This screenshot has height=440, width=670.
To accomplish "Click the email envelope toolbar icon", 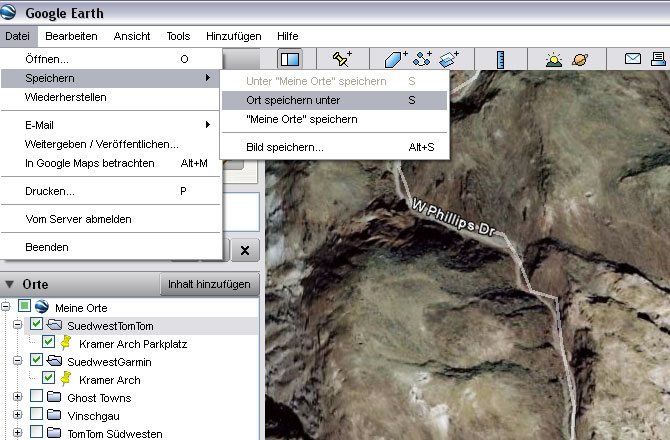I will [633, 59].
